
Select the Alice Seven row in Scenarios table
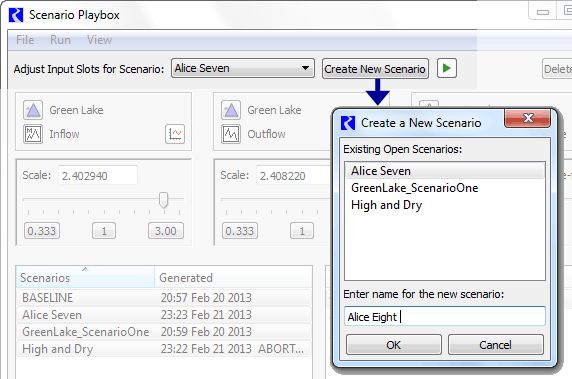[164, 315]
